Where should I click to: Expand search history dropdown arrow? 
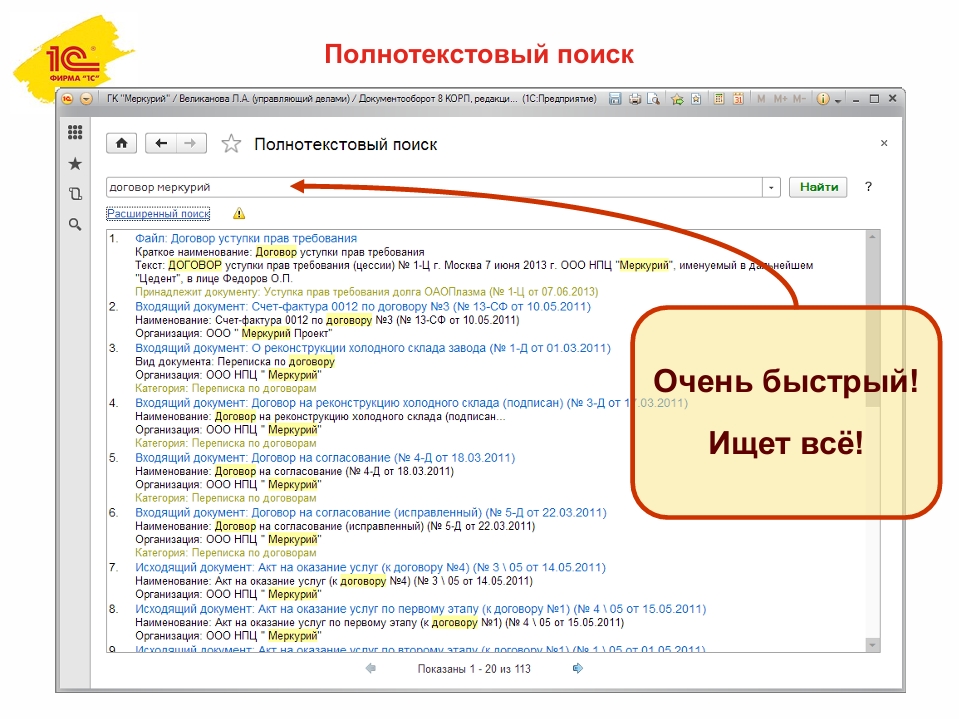[771, 187]
